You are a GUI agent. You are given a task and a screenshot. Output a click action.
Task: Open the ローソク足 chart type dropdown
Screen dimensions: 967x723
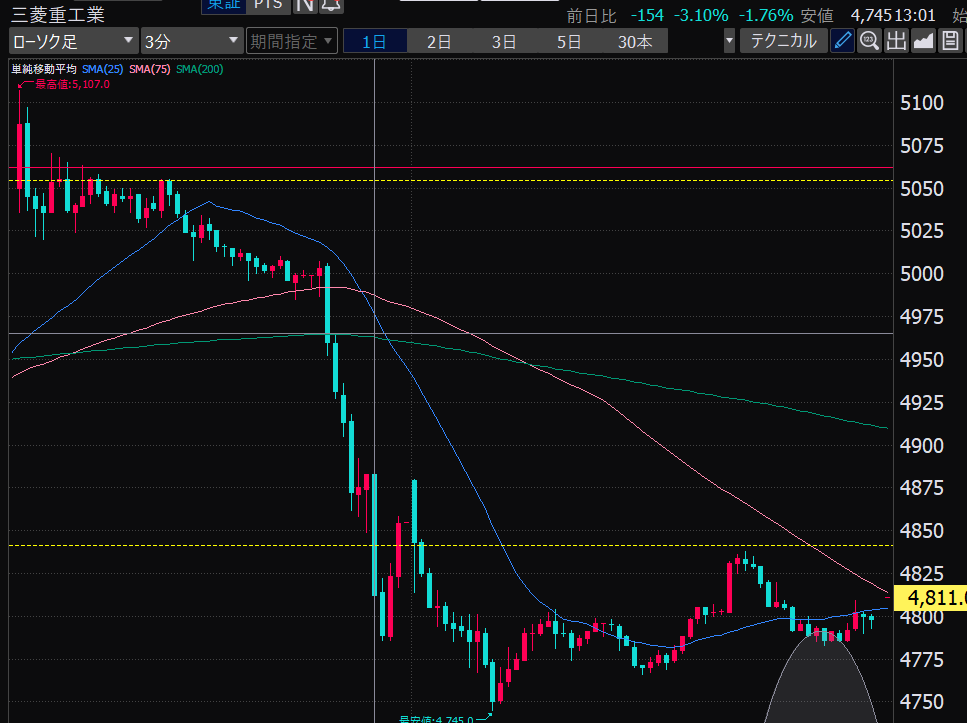(73, 41)
